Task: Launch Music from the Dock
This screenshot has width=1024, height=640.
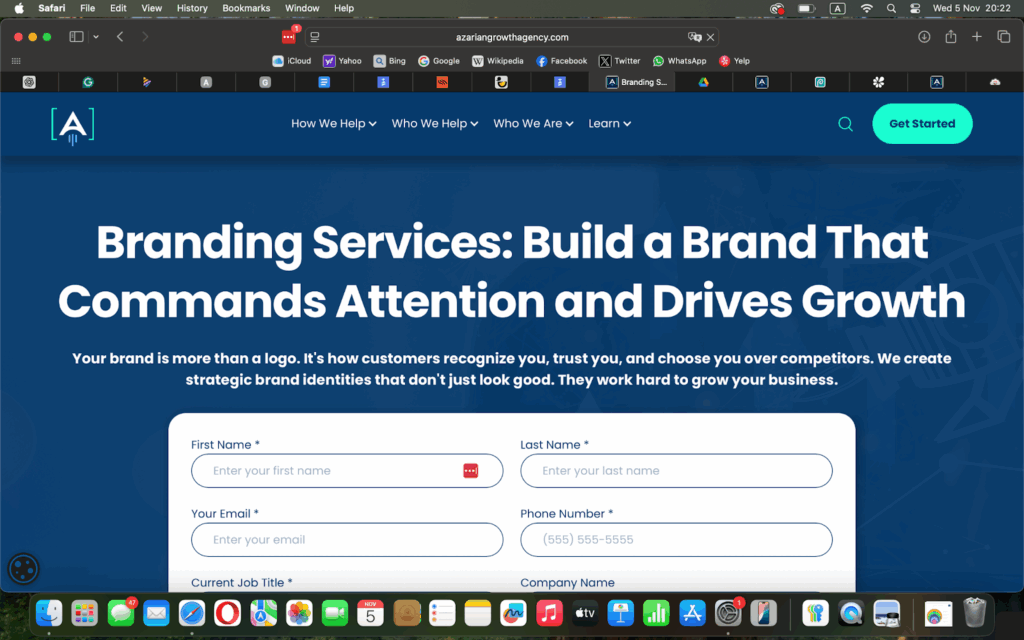Action: (549, 613)
